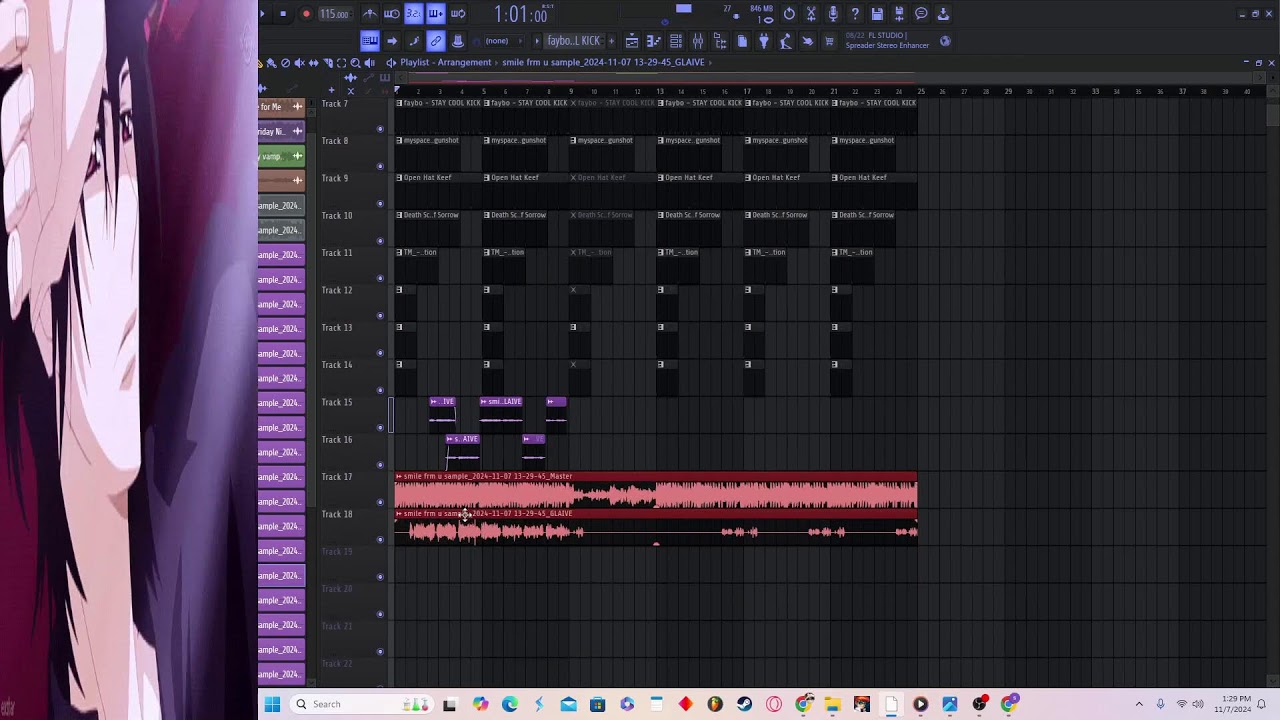
Task: Click the red record button
Action: [x=306, y=14]
